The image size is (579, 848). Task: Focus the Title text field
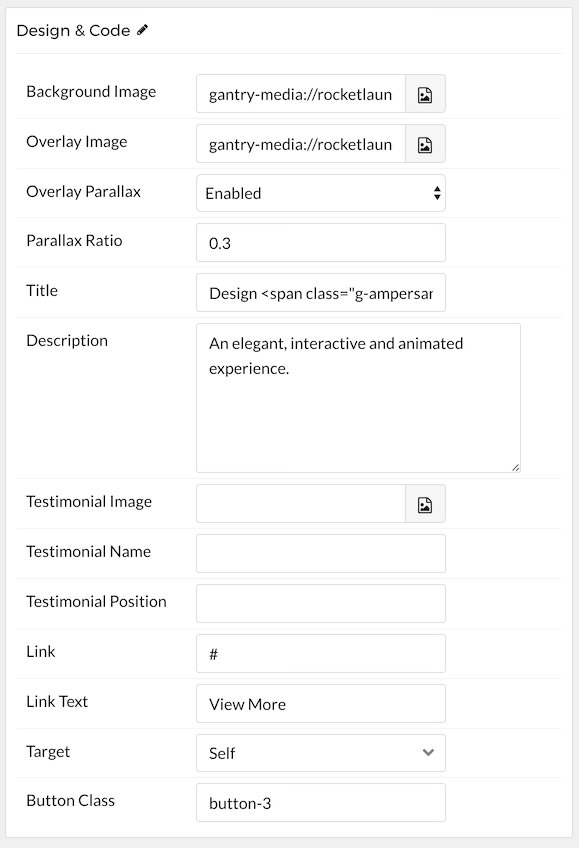pyautogui.click(x=321, y=293)
